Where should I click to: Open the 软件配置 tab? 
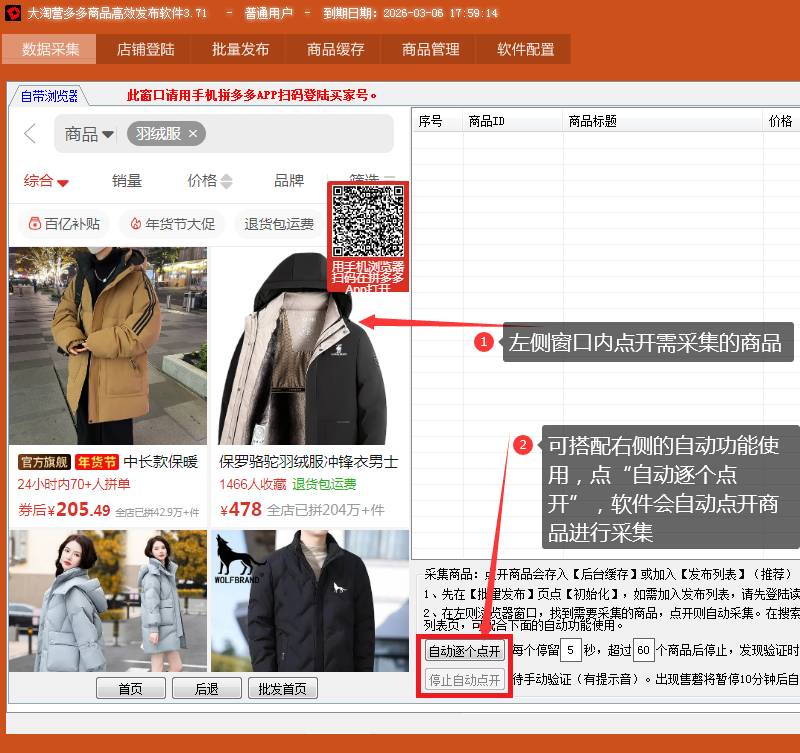(x=525, y=49)
